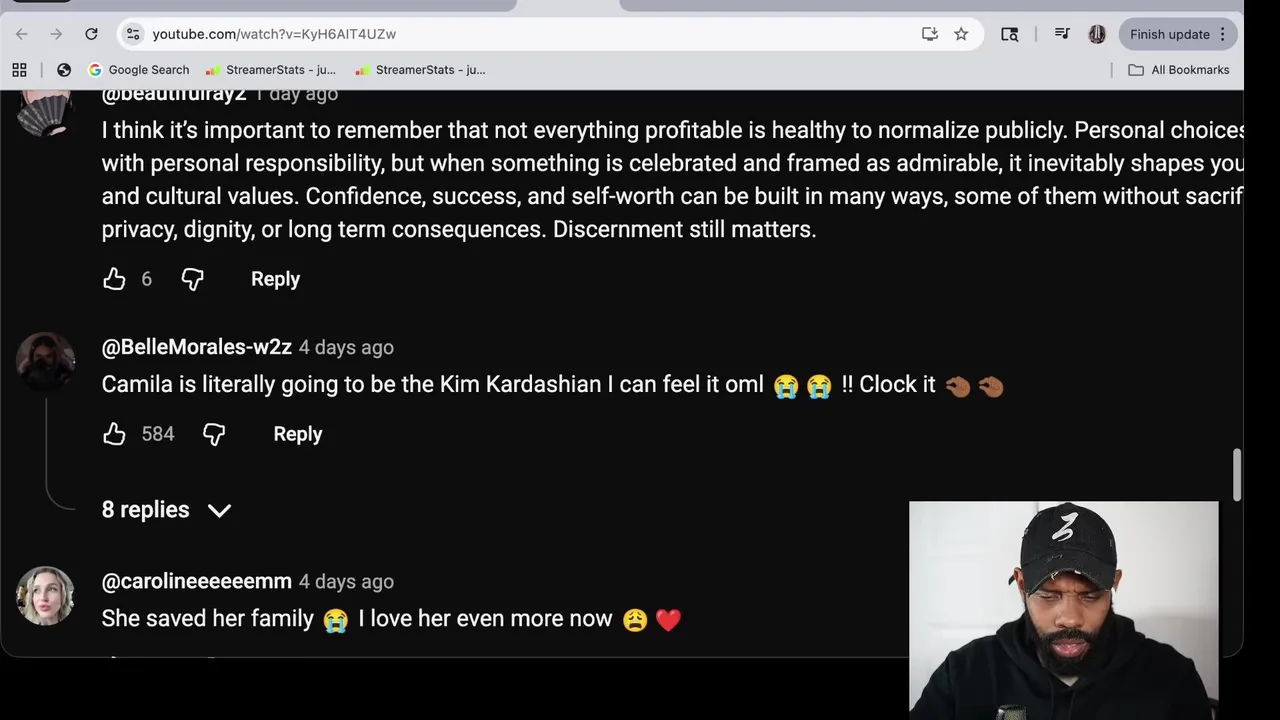Click the Finish update button menu
Screen dimensions: 1280x720
pyautogui.click(x=1178, y=34)
